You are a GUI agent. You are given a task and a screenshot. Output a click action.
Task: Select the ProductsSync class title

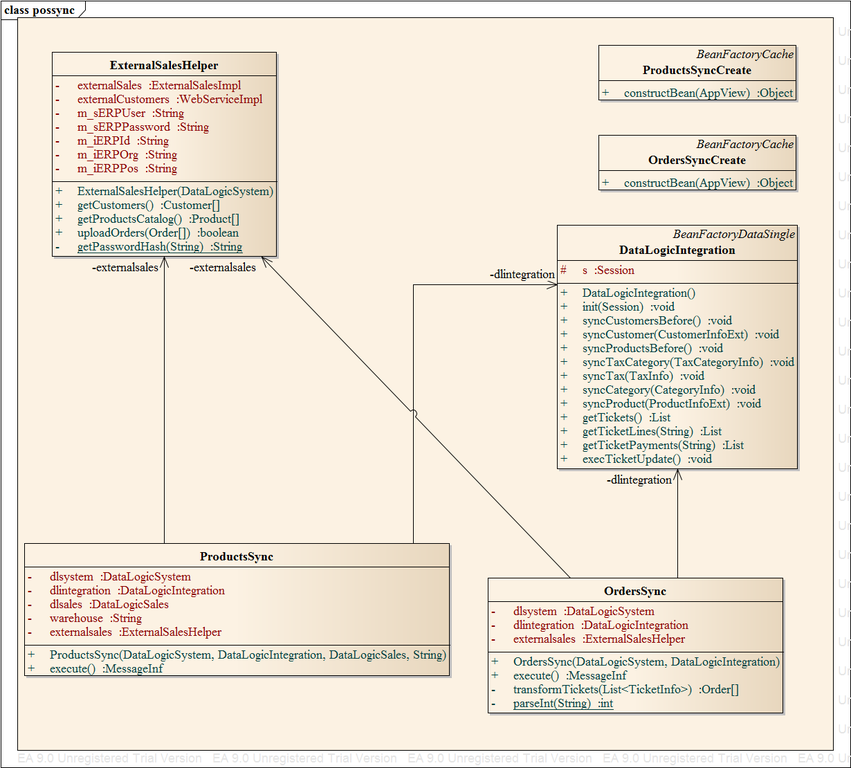[x=236, y=556]
